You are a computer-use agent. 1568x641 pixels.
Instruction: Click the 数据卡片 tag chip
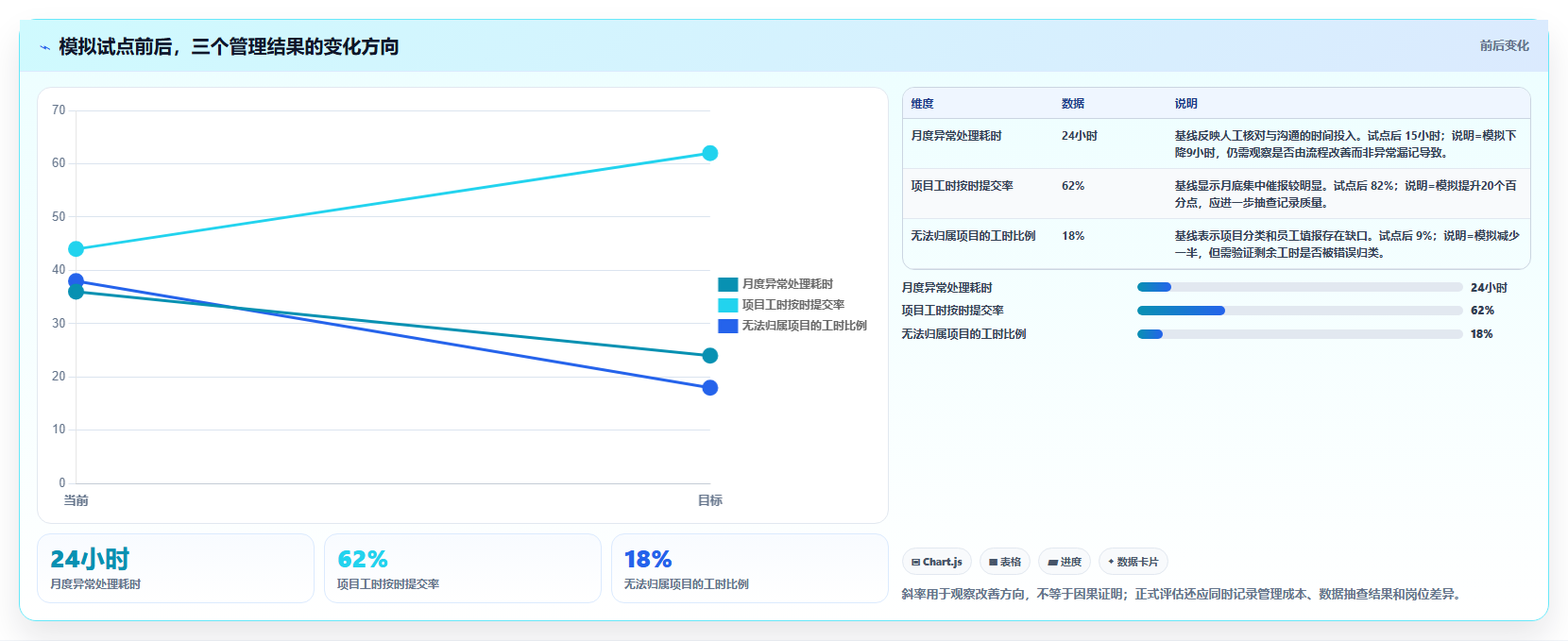[x=1133, y=562]
